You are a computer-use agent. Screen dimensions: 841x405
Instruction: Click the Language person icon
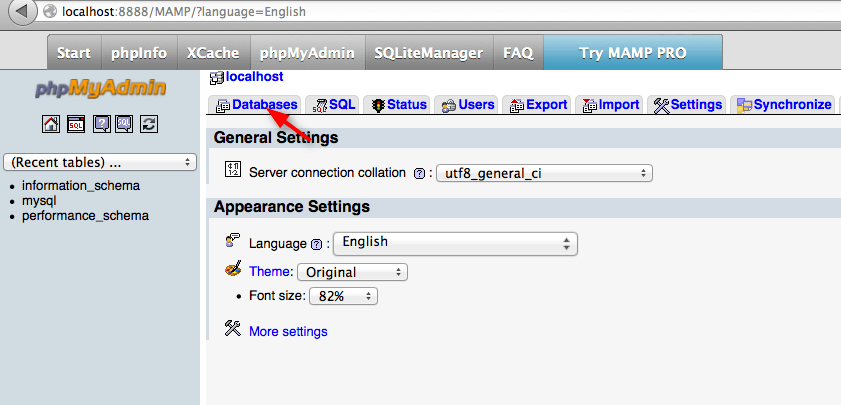tap(232, 240)
